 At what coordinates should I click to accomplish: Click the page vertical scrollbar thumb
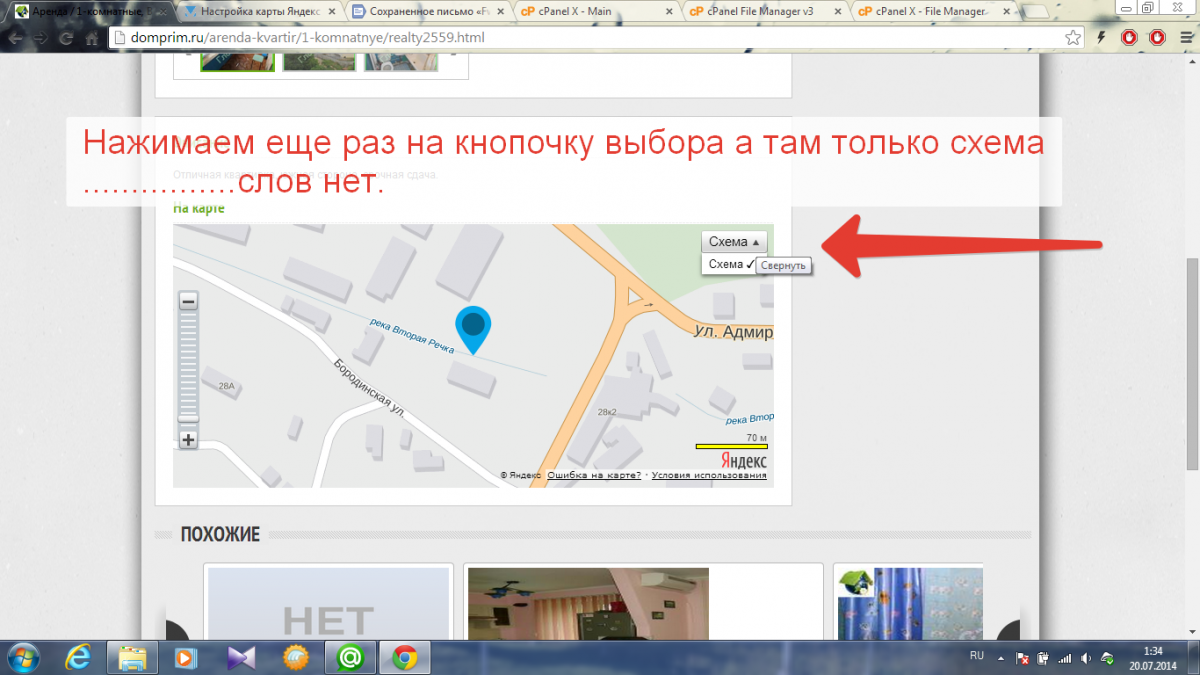point(1191,364)
